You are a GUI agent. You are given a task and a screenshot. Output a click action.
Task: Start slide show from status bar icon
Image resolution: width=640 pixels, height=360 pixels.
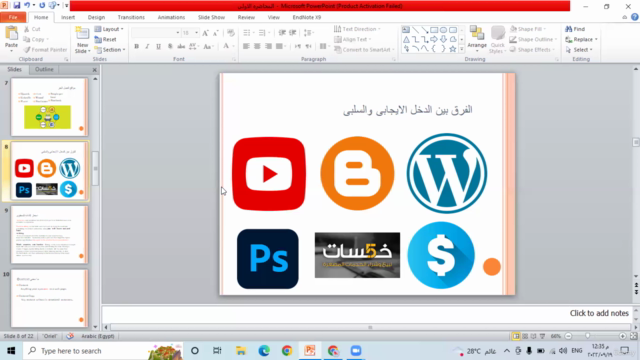[x=542, y=336]
